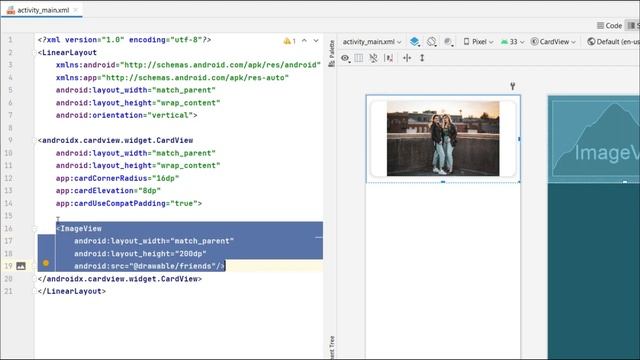This screenshot has width=640, height=360.
Task: Click android:orientation="vertical" attribute
Action: coord(124,116)
